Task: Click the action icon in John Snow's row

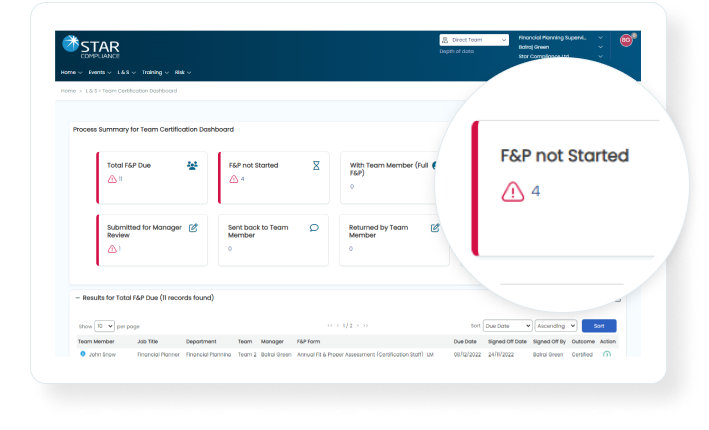Action: click(606, 354)
